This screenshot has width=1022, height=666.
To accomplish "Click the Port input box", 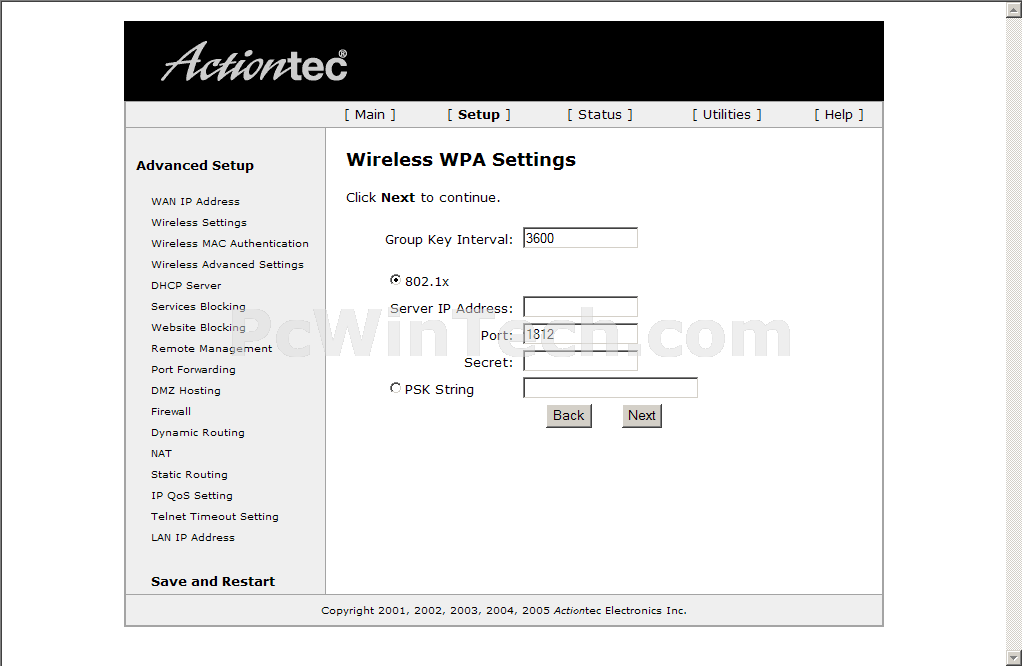I will coord(580,334).
